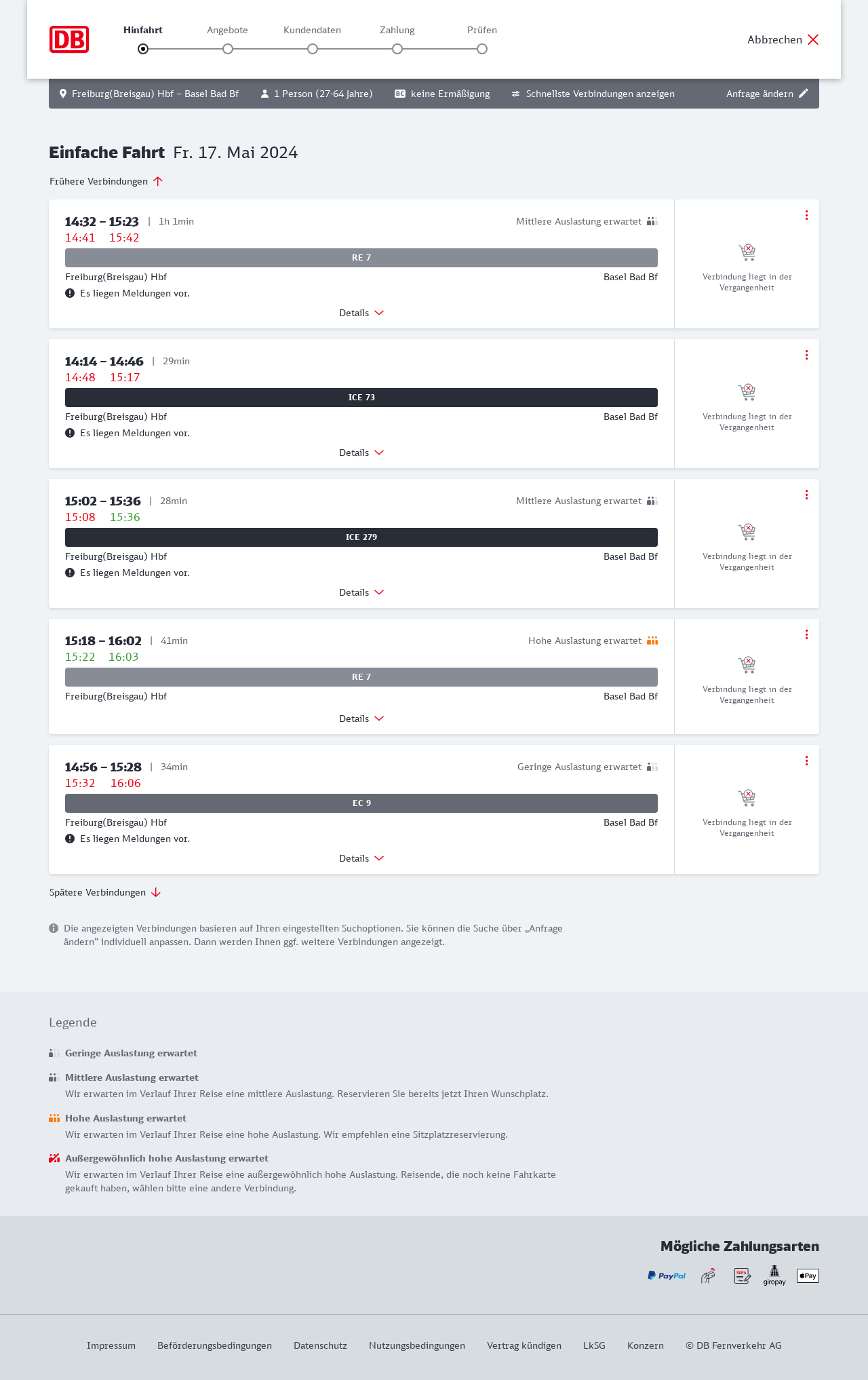Select the Angebote step in progress bar
The height and width of the screenshot is (1380, 868).
pos(228,49)
